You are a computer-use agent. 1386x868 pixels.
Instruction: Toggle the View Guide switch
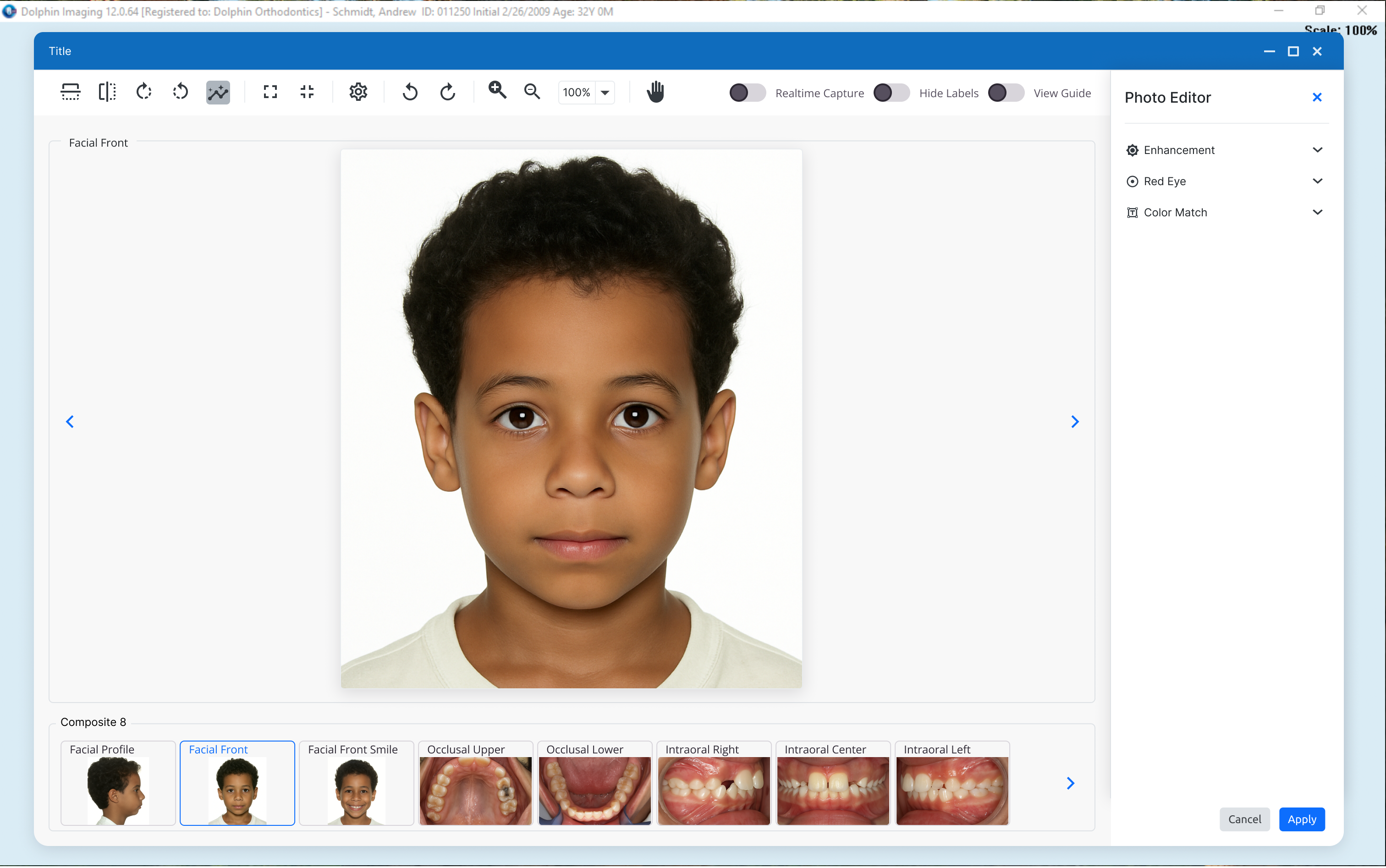pos(1005,93)
